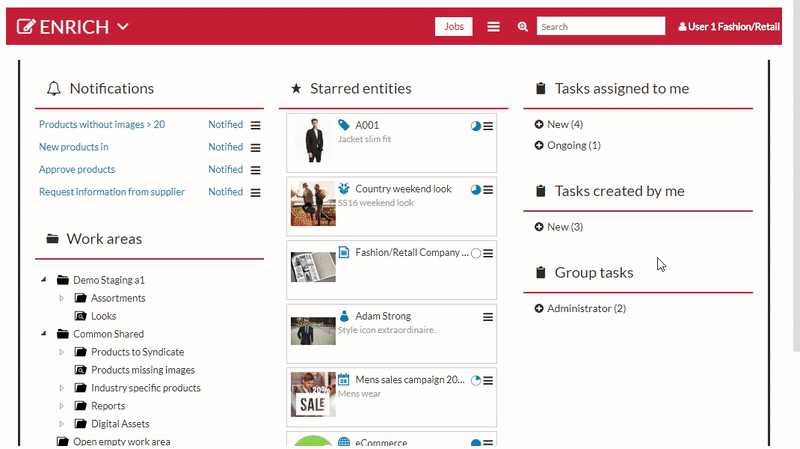Focus the Search input field
This screenshot has width=800, height=449.
click(601, 27)
